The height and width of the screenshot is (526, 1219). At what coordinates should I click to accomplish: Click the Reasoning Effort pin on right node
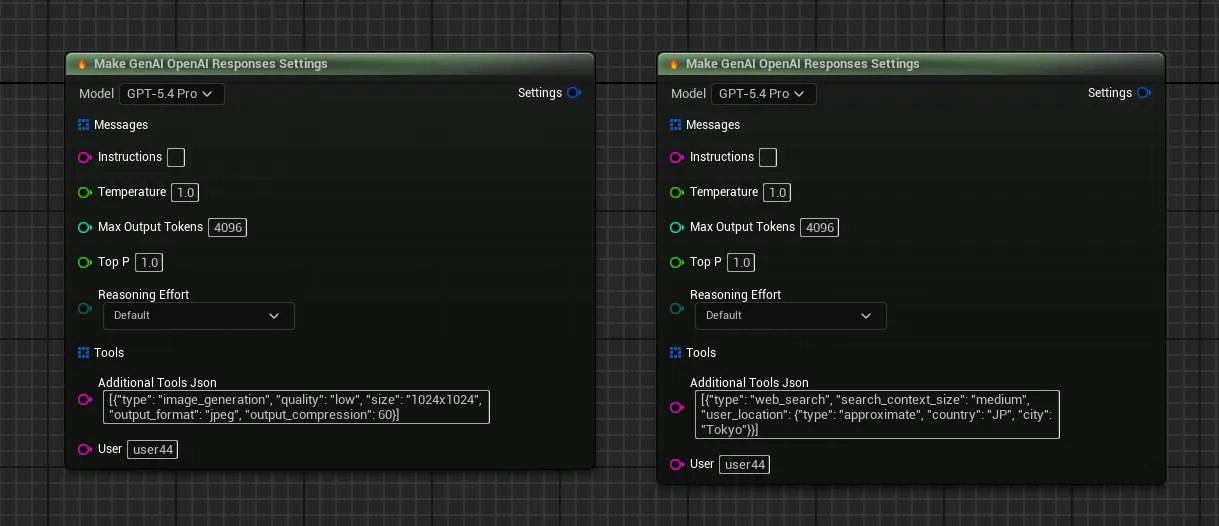click(x=677, y=308)
